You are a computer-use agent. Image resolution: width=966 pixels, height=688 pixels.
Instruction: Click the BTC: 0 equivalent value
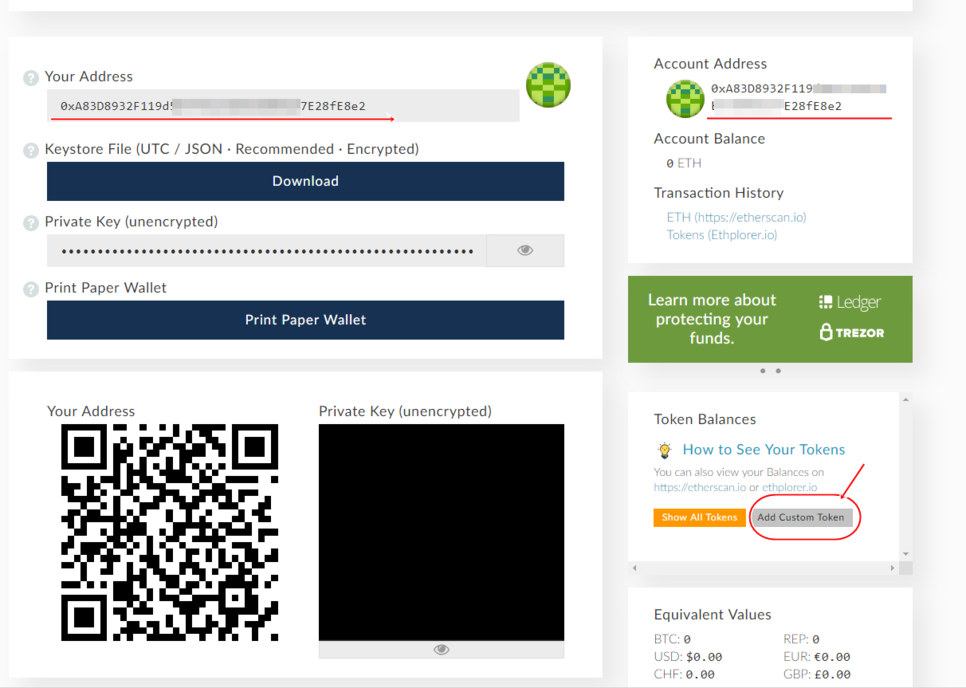tap(672, 639)
